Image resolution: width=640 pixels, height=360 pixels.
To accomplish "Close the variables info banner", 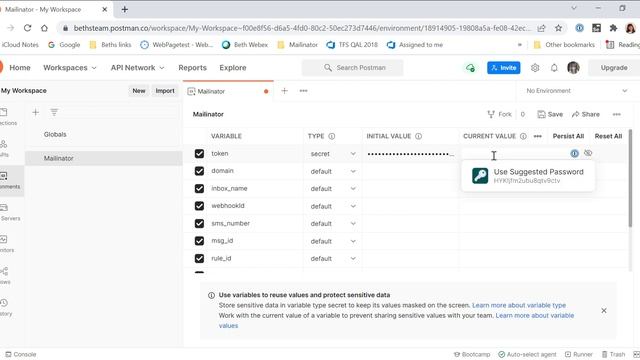I will click(x=604, y=311).
